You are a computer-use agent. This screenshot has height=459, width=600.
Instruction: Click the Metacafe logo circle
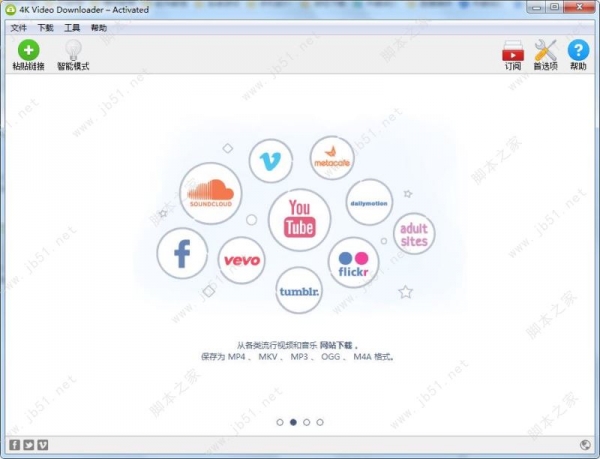pos(332,158)
